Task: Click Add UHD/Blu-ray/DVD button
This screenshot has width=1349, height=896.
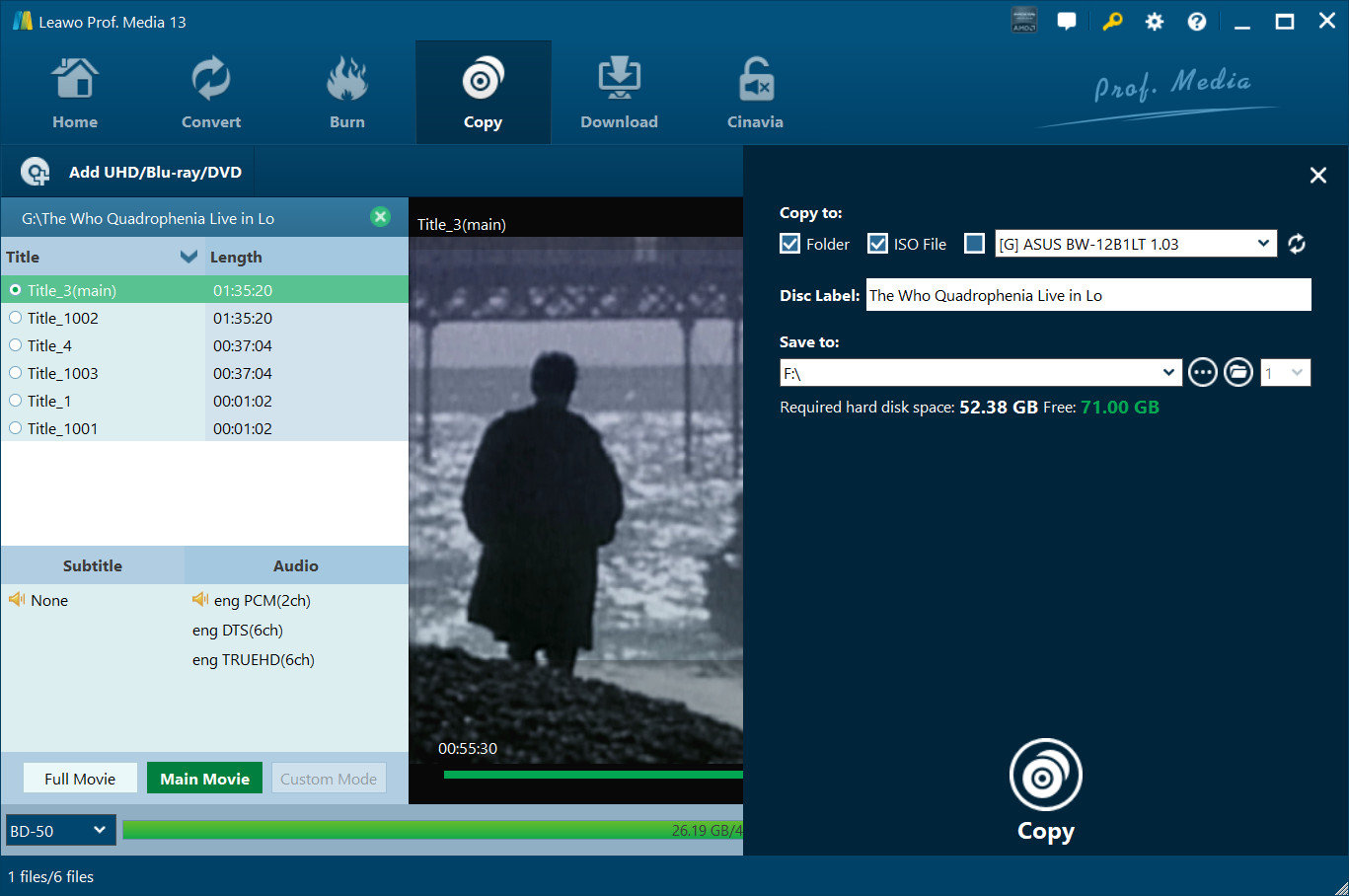Action: [x=131, y=172]
